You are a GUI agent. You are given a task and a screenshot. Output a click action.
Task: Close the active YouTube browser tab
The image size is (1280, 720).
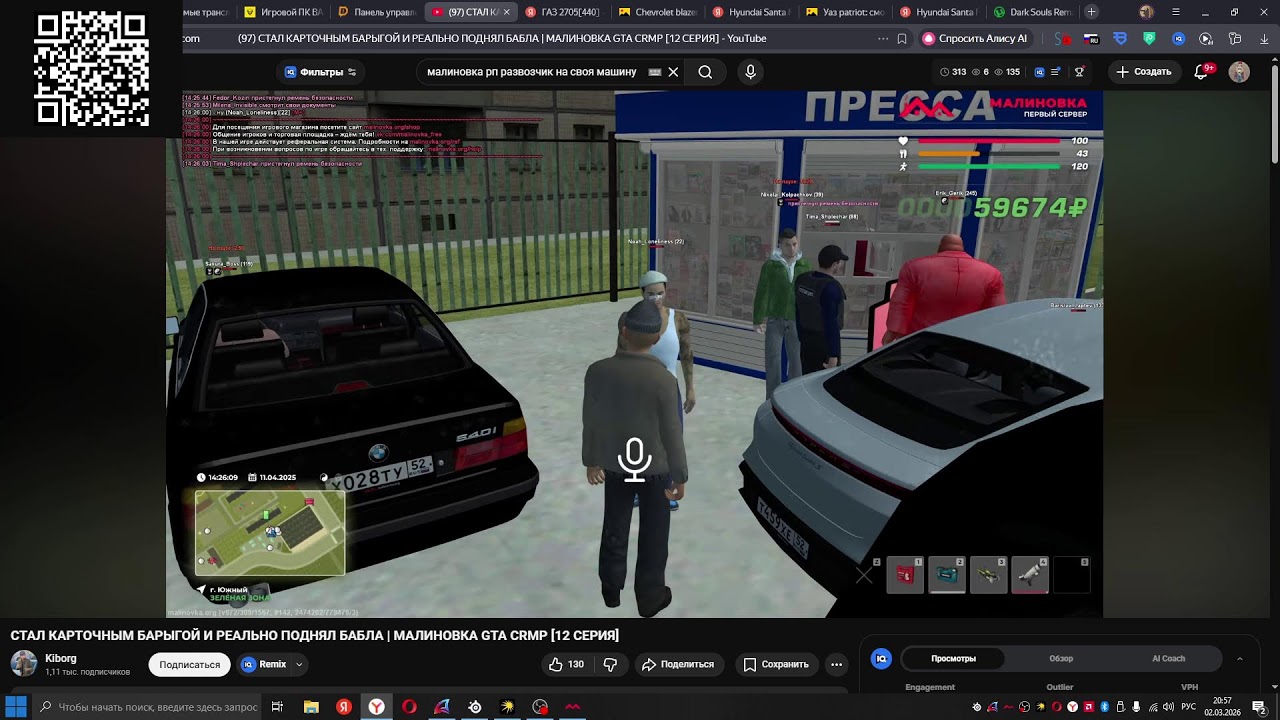click(x=506, y=12)
